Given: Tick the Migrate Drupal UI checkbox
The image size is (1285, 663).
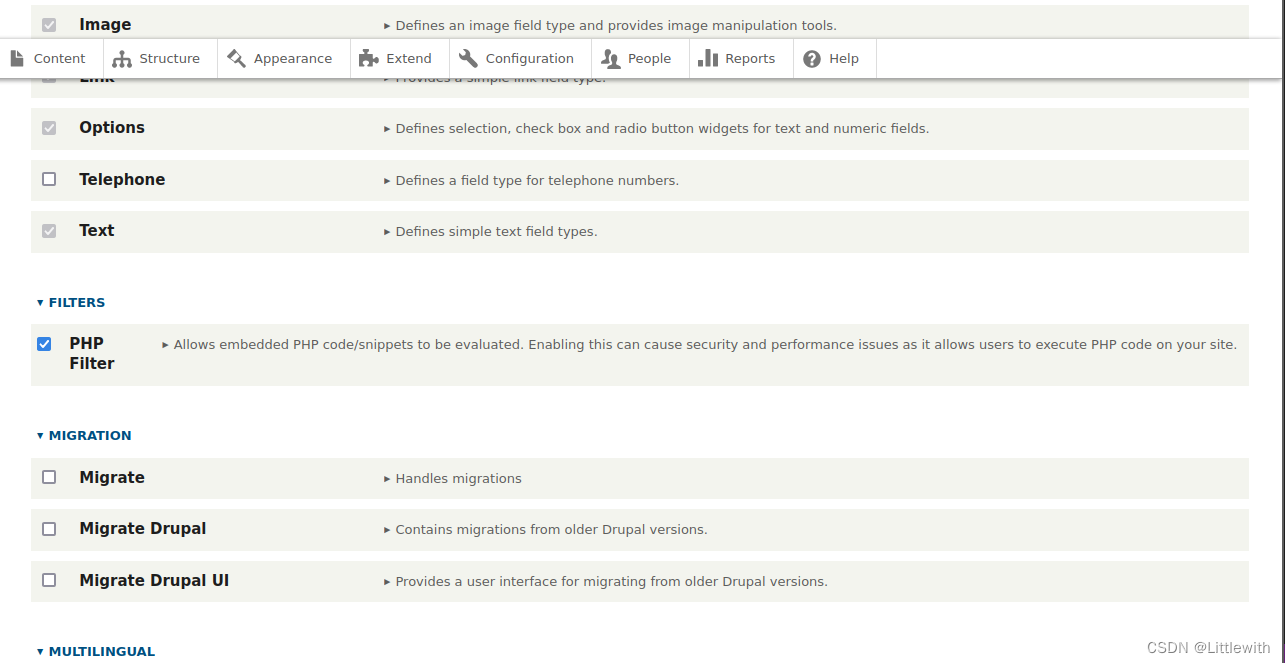Looking at the screenshot, I should (x=49, y=580).
